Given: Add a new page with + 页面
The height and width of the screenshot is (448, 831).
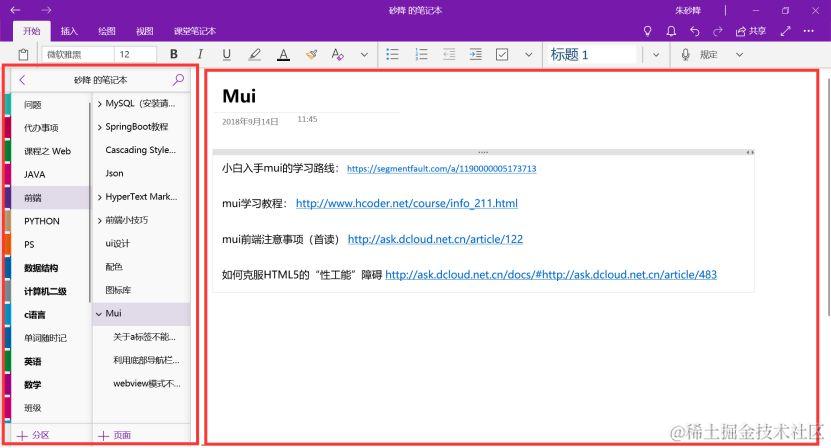Looking at the screenshot, I should click(x=114, y=435).
